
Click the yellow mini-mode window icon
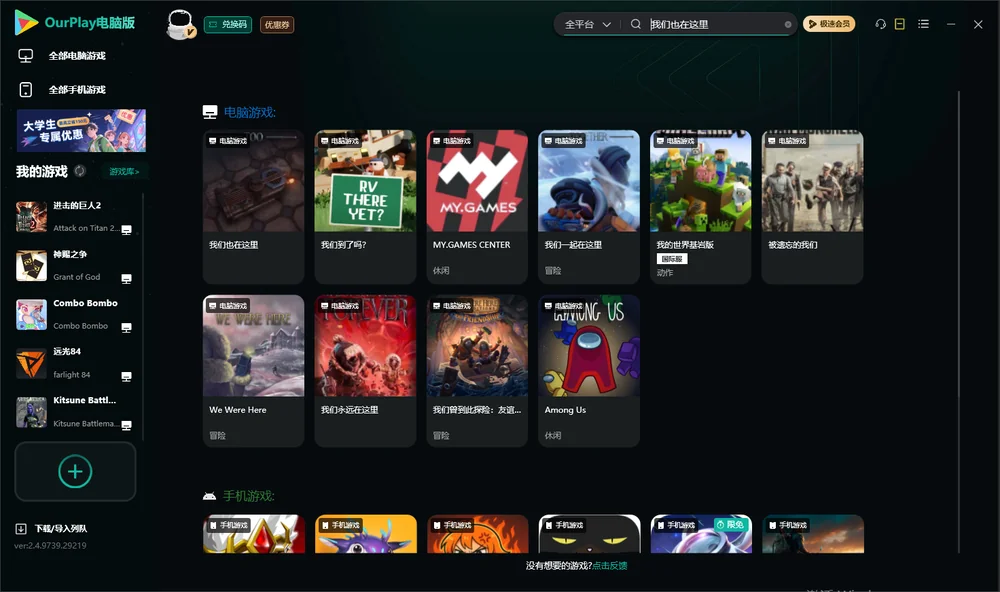900,24
